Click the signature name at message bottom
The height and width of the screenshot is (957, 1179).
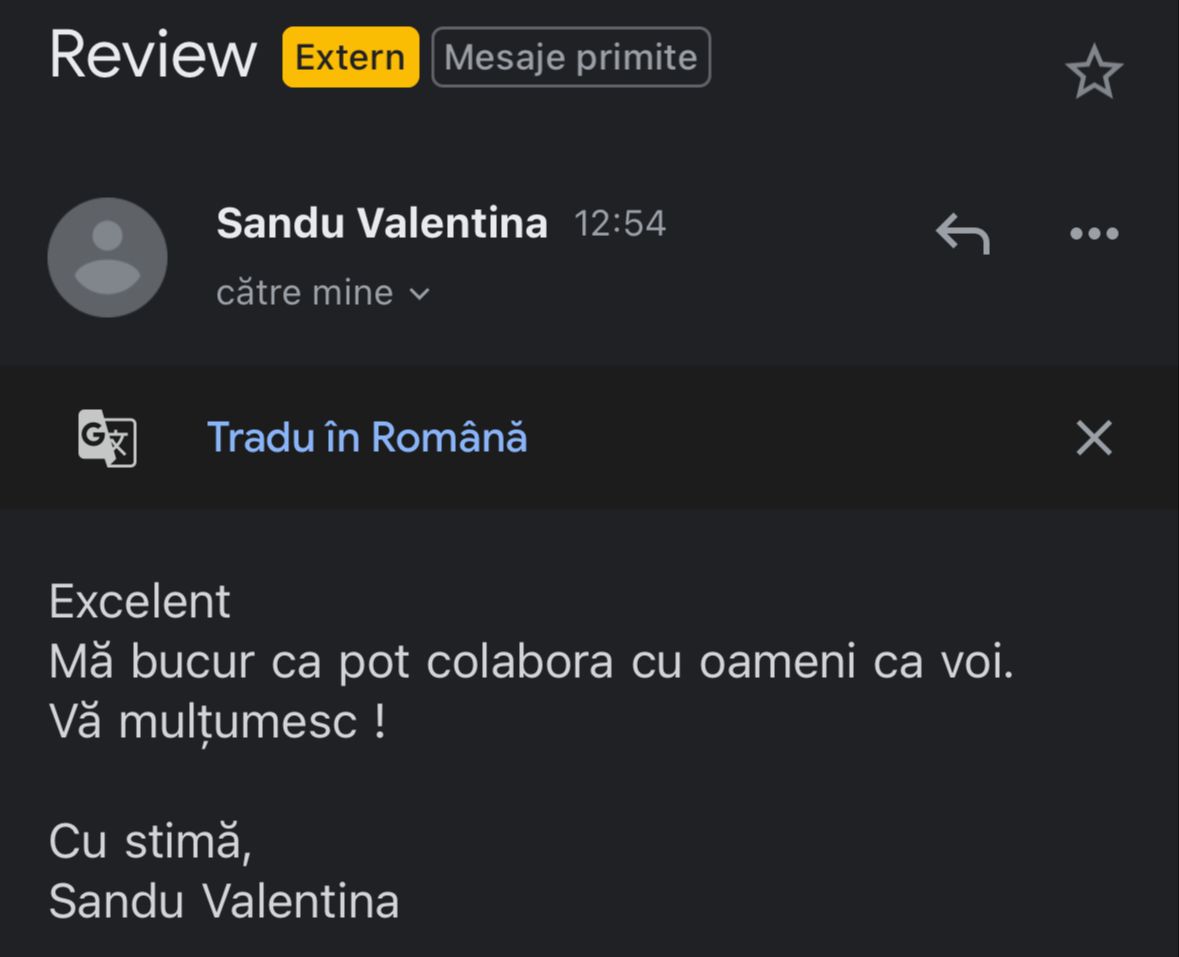[x=224, y=901]
